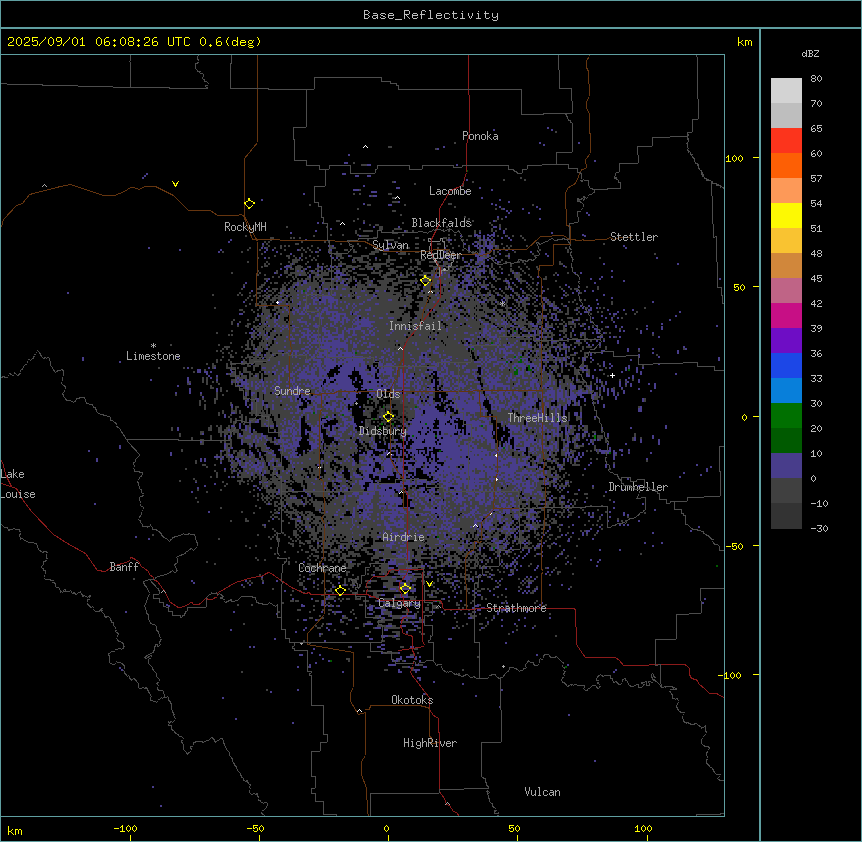Select the RedDeer label

(x=440, y=255)
